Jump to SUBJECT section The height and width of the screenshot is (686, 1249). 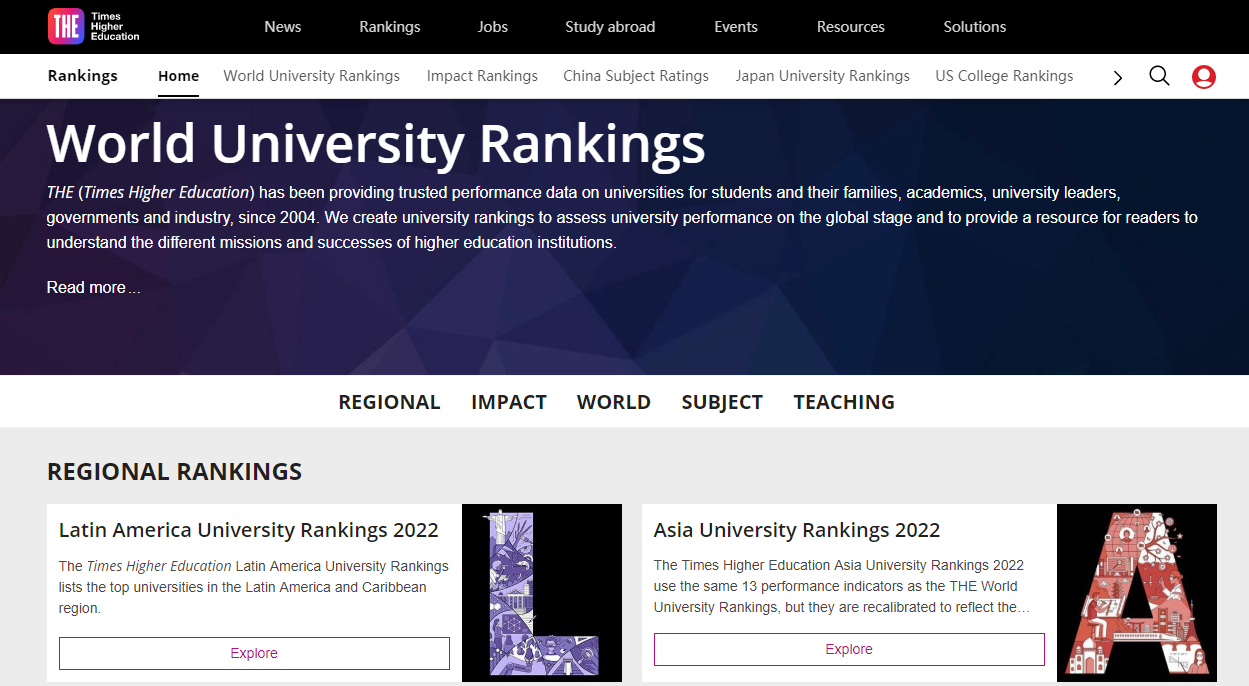(x=722, y=402)
